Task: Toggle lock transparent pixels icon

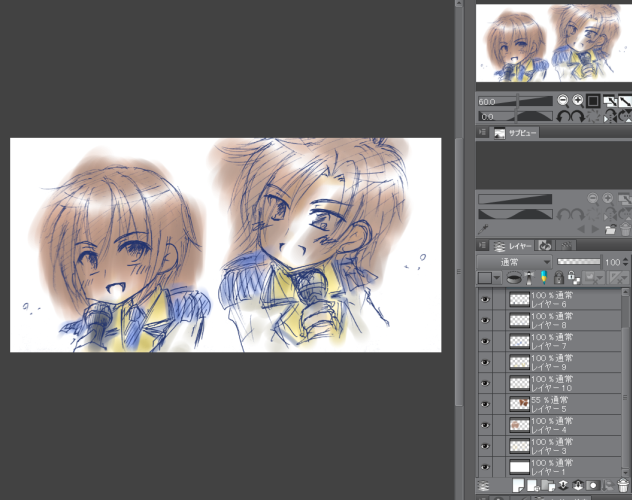Action: point(574,278)
